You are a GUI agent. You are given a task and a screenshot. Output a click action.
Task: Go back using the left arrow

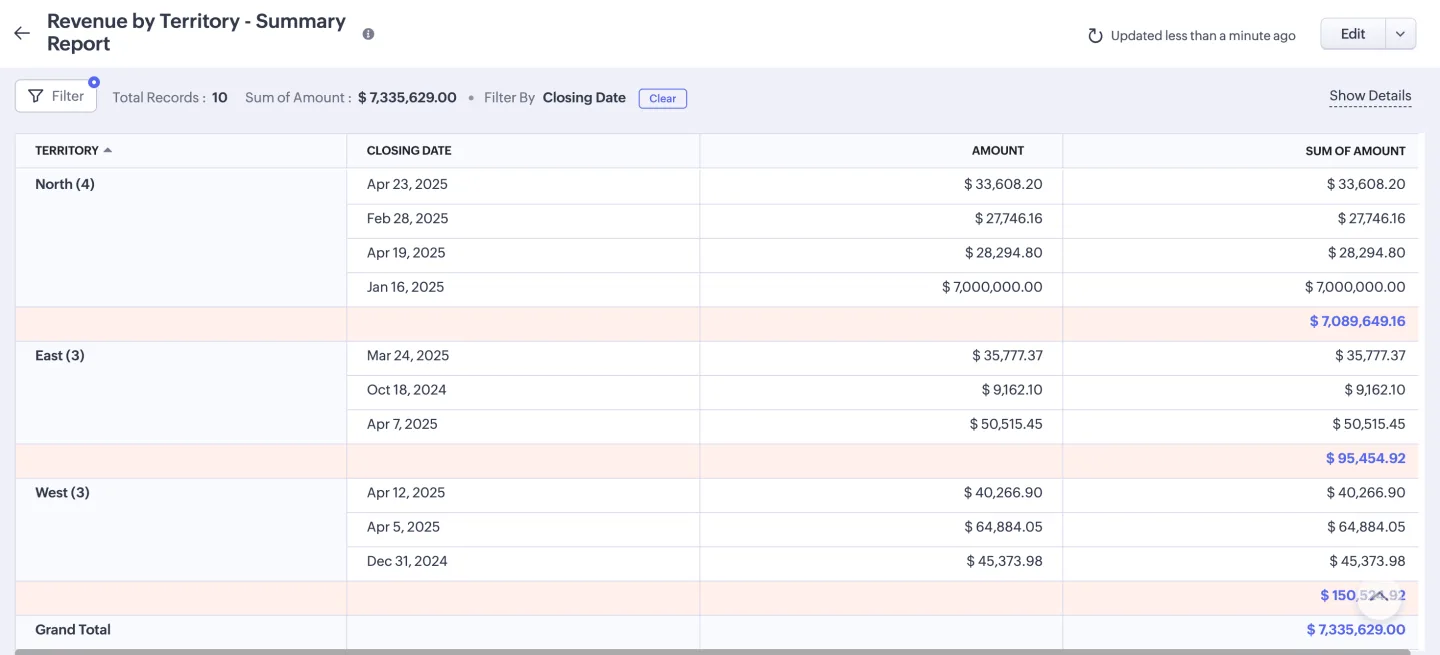(22, 33)
